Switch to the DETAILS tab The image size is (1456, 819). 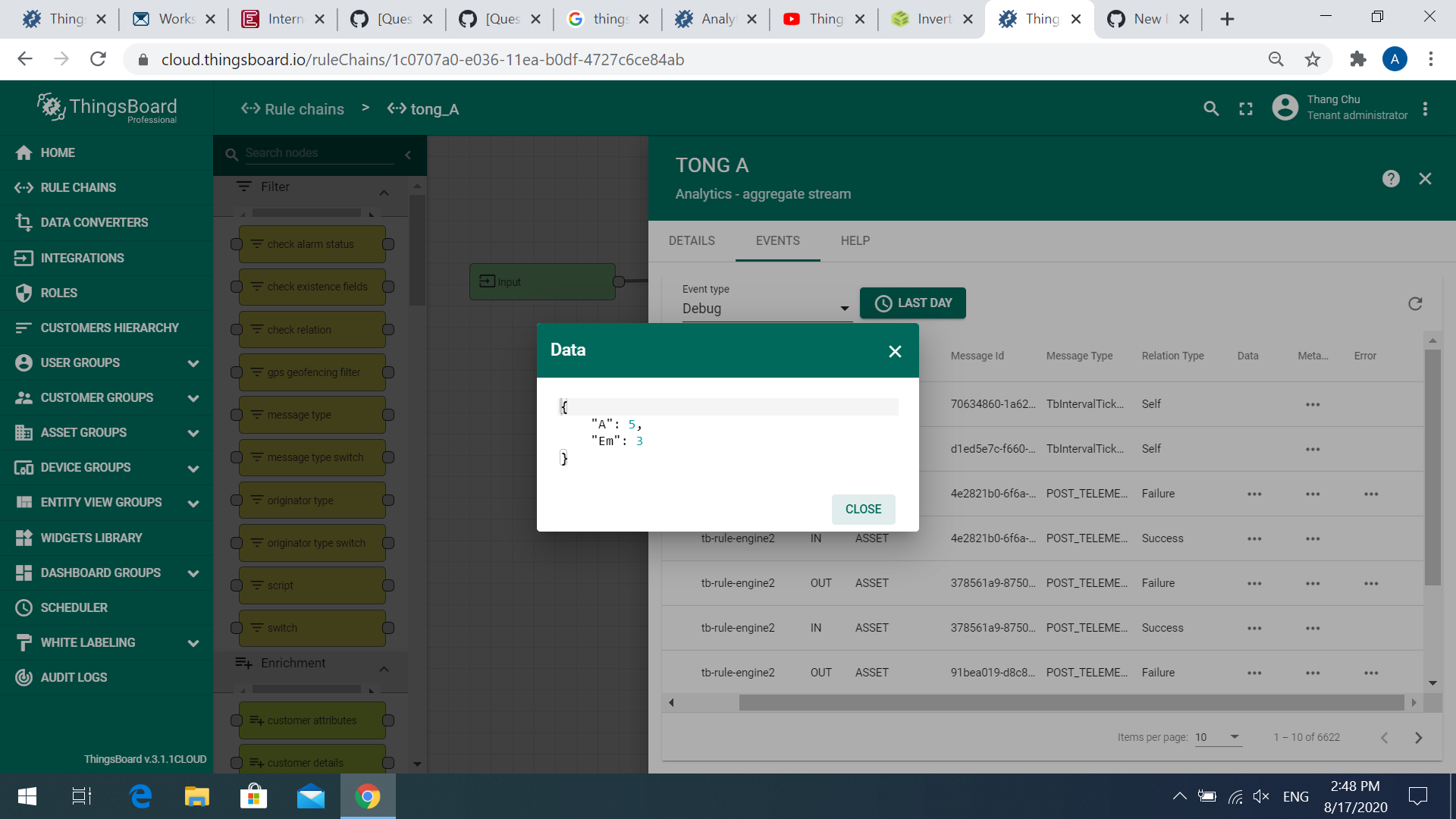pyautogui.click(x=692, y=240)
